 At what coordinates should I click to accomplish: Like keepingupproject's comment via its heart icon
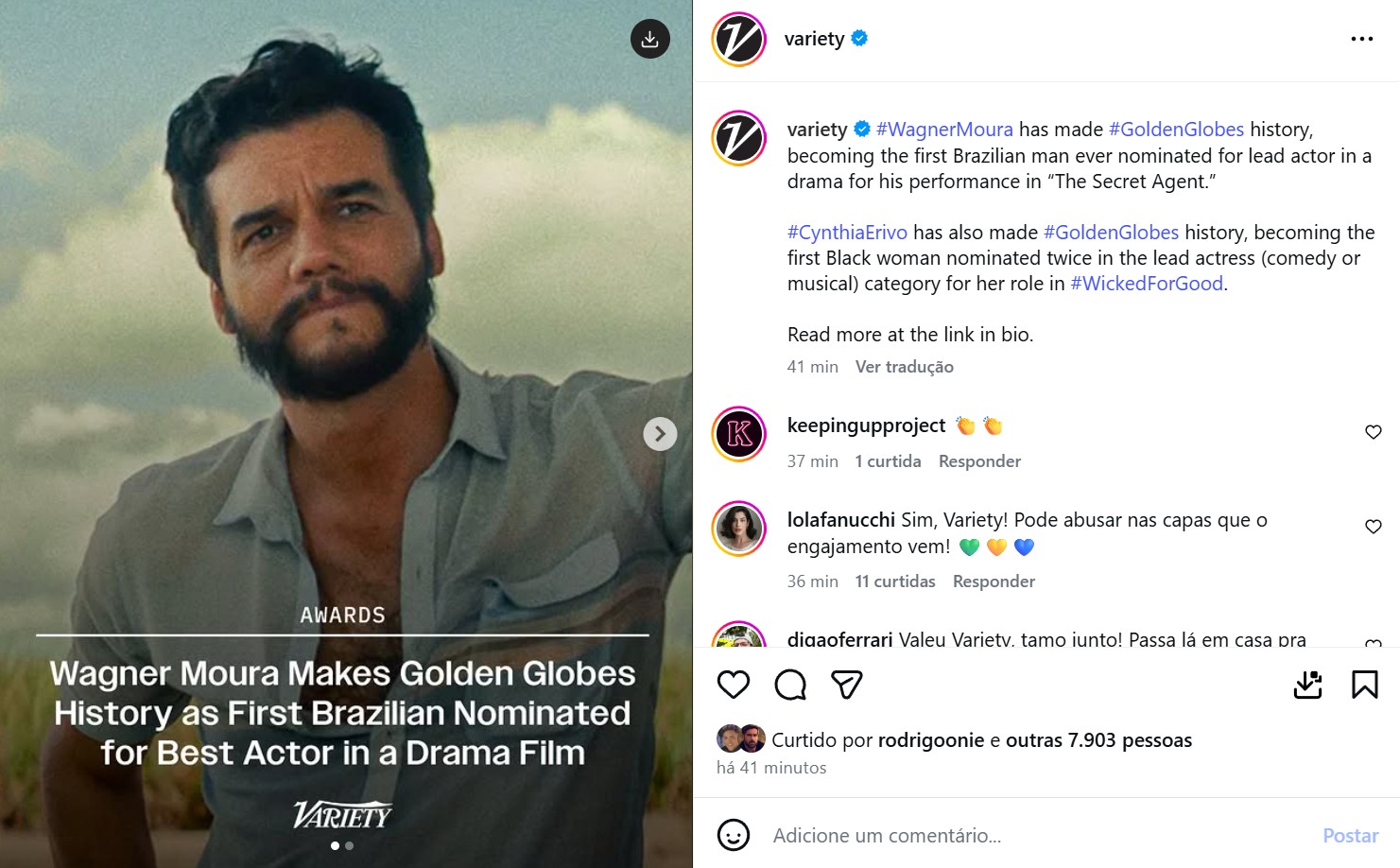point(1374,432)
